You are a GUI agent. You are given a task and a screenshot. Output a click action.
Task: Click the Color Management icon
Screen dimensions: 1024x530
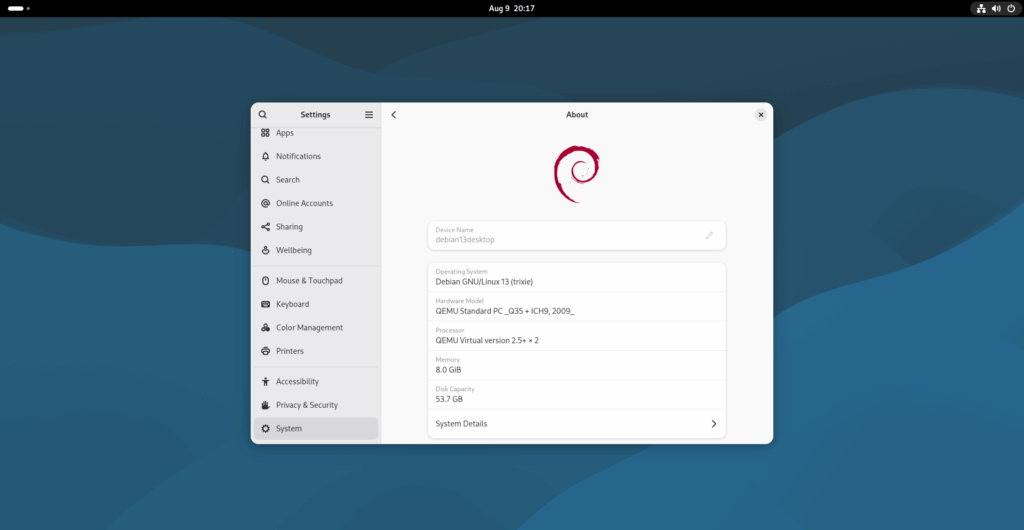point(265,328)
